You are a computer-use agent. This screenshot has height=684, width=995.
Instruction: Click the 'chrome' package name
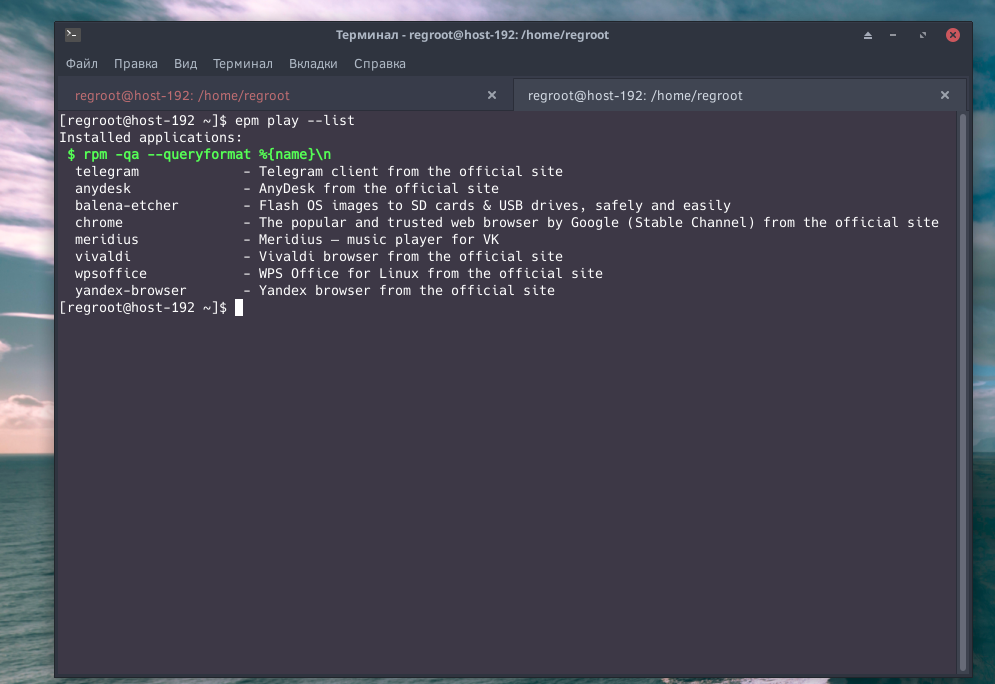[x=99, y=223]
